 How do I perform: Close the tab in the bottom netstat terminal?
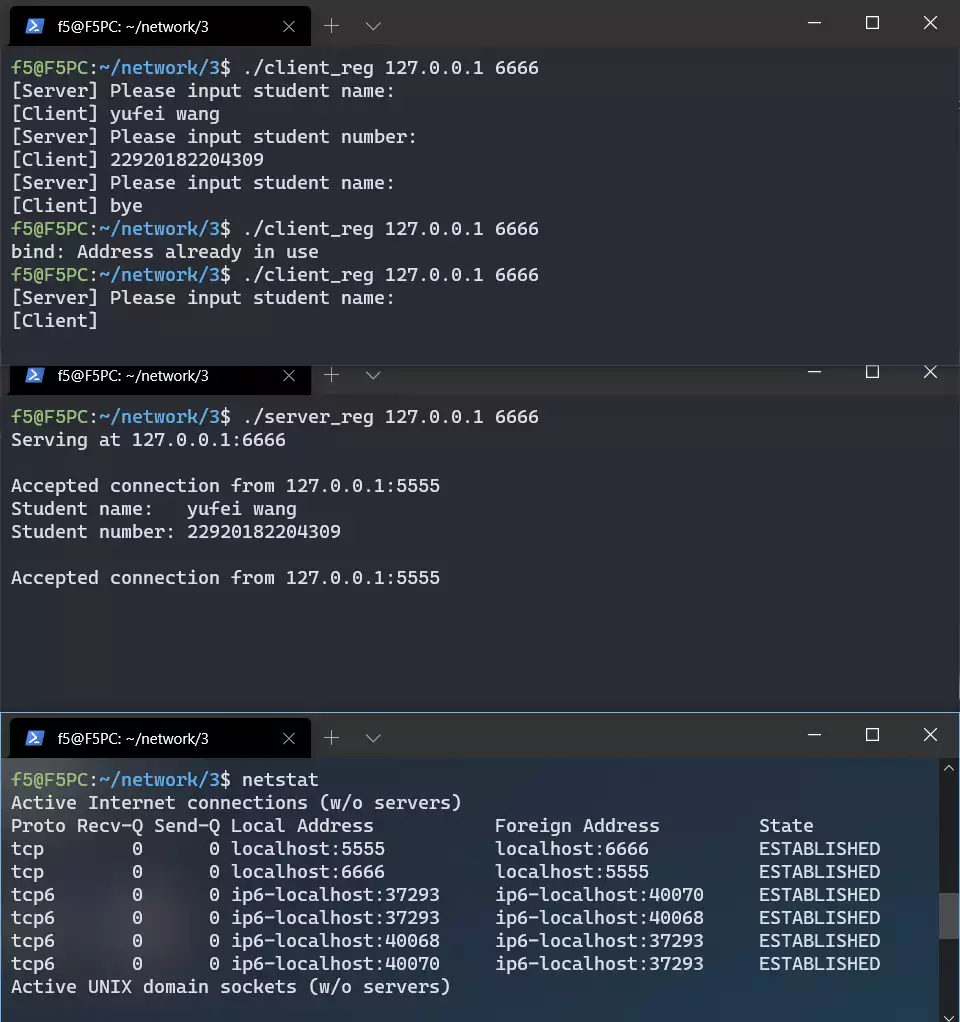[x=289, y=739]
